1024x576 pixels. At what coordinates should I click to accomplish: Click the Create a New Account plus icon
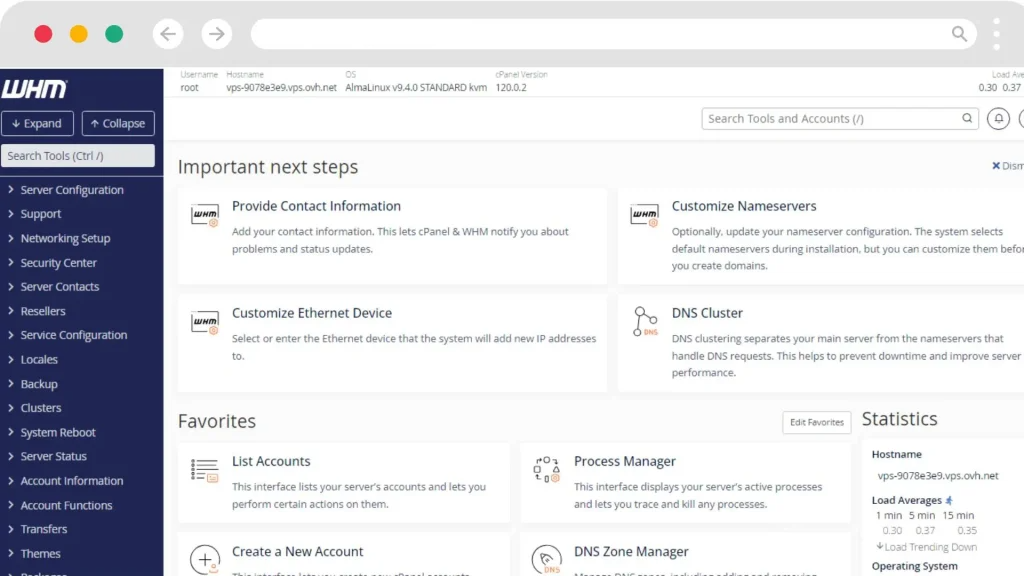point(204,558)
